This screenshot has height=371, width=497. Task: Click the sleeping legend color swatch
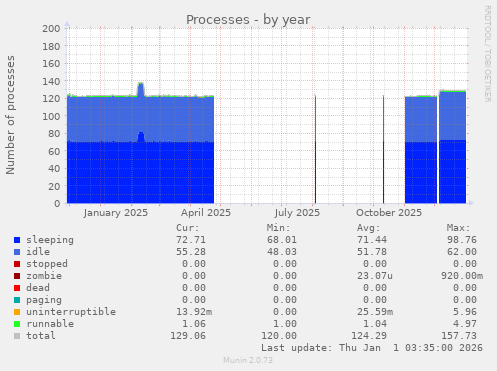(17, 240)
